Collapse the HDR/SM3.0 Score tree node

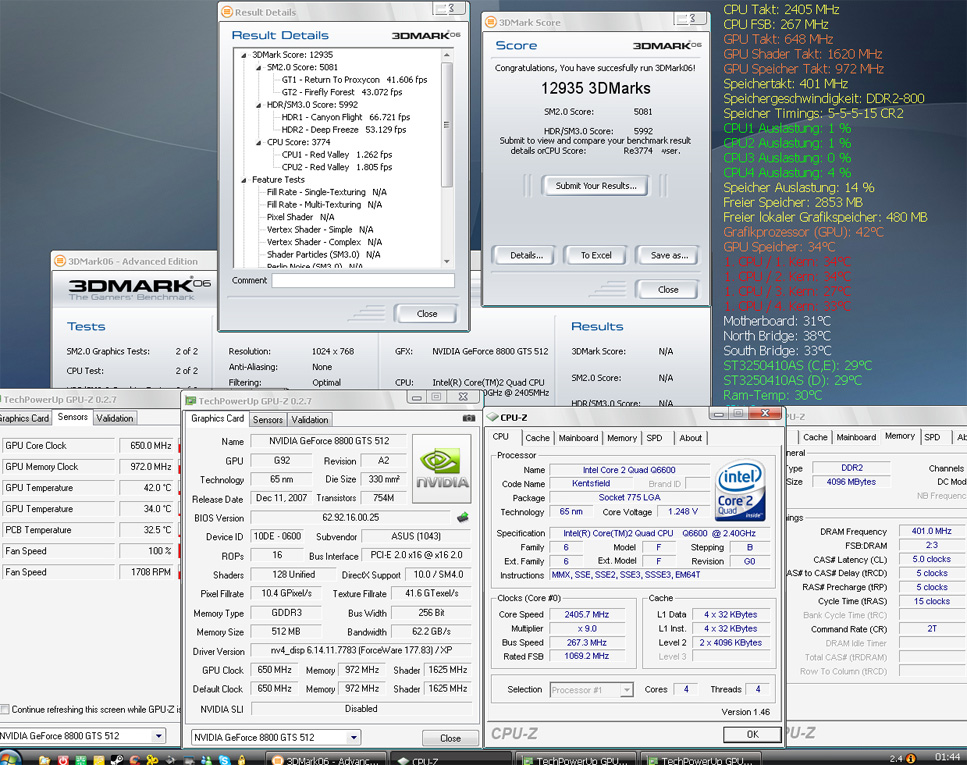click(258, 105)
